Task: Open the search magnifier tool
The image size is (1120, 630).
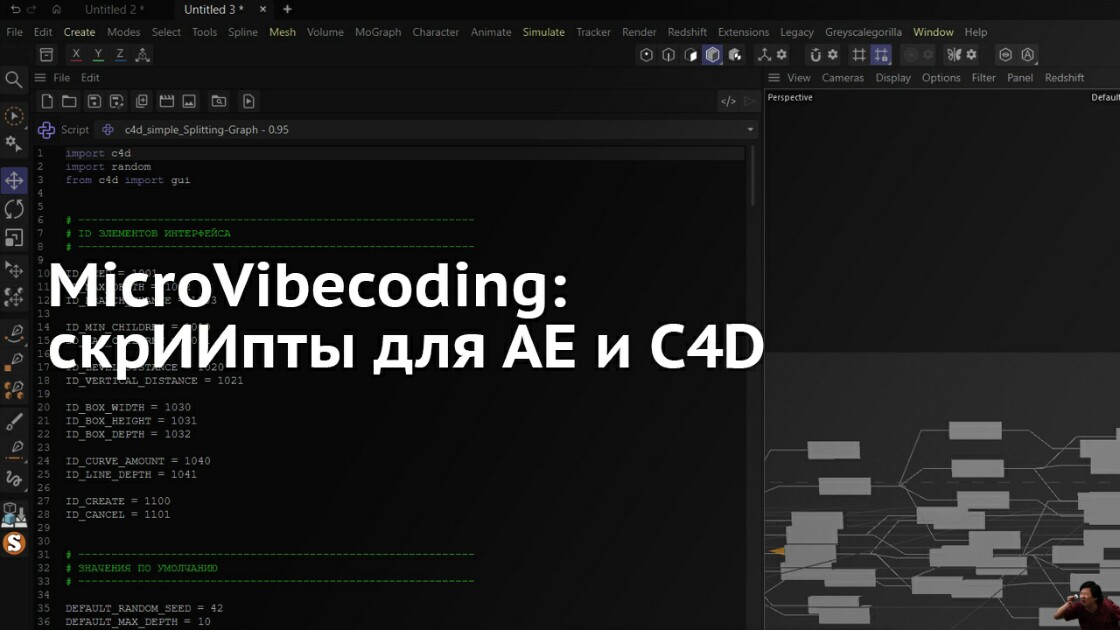Action: point(14,79)
